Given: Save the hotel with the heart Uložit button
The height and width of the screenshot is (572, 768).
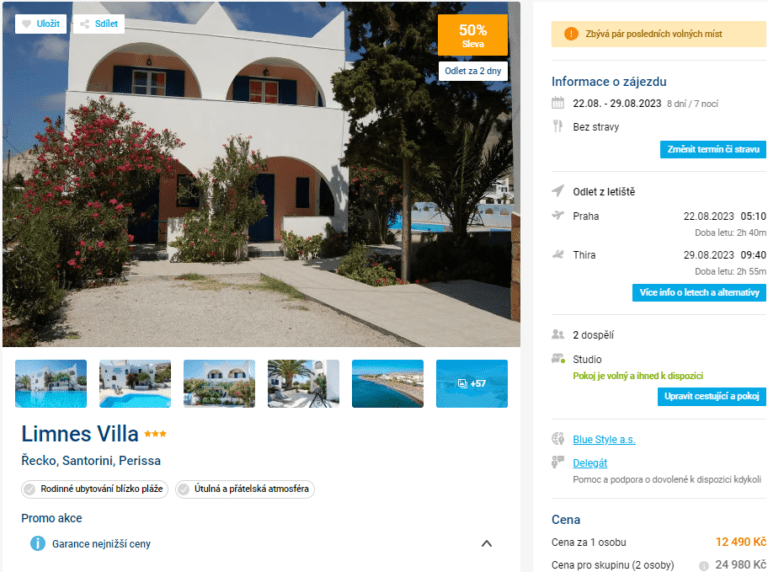Looking at the screenshot, I should point(41,24).
